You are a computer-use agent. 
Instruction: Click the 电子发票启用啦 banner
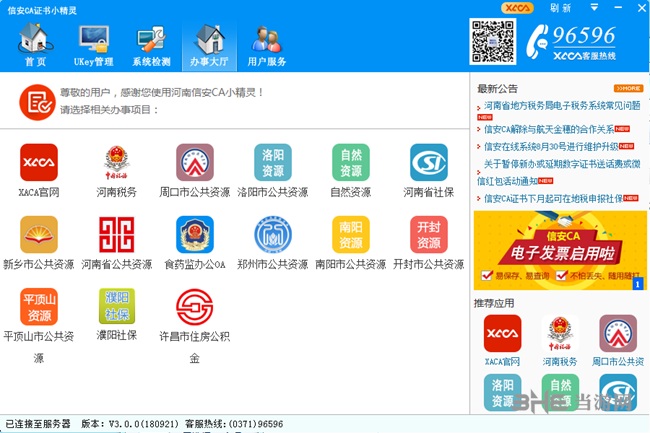[x=560, y=250]
